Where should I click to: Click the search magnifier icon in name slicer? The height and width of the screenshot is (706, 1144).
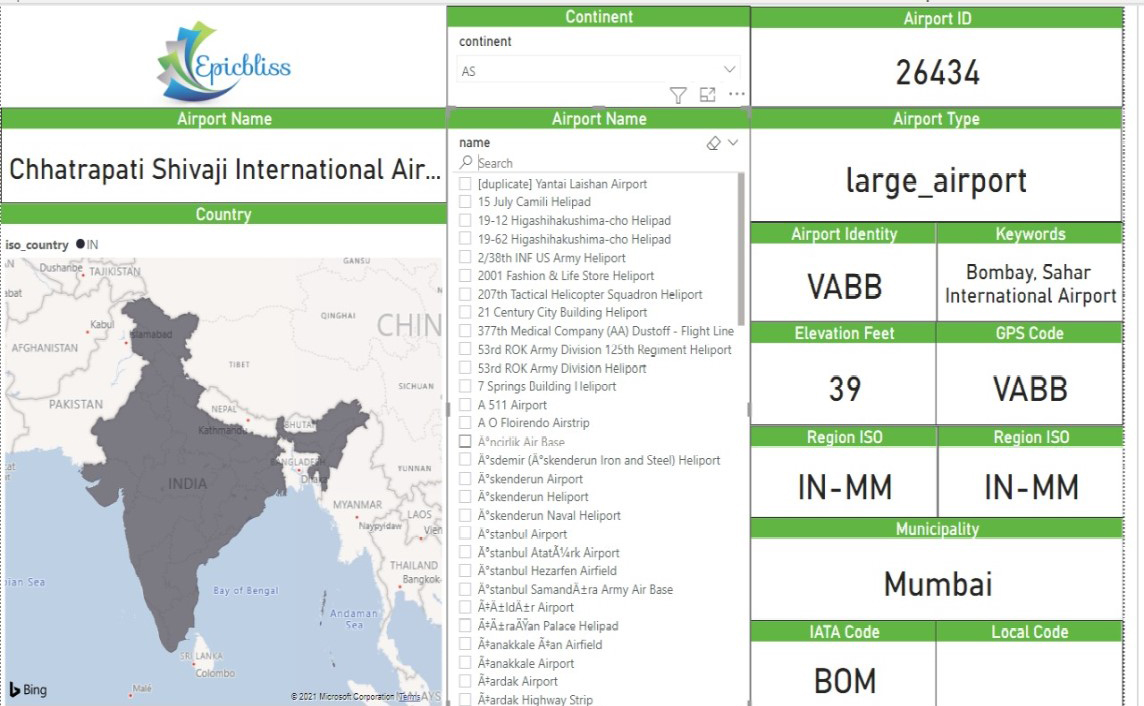[x=466, y=163]
